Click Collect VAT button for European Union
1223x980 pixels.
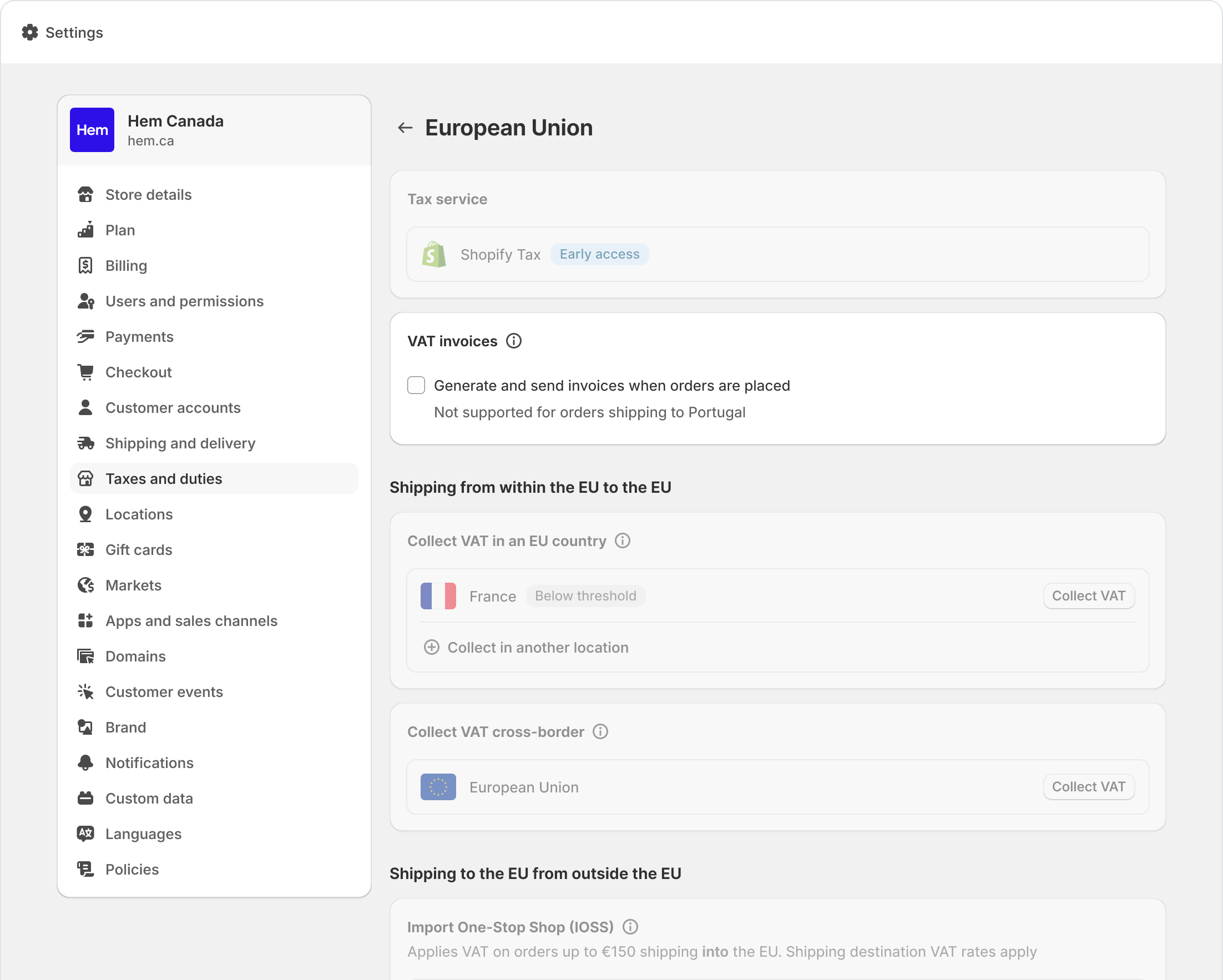click(x=1089, y=787)
